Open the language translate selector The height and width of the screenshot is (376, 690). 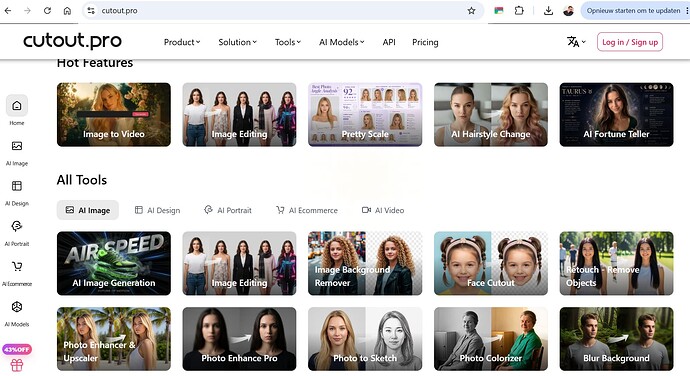pyautogui.click(x=576, y=42)
